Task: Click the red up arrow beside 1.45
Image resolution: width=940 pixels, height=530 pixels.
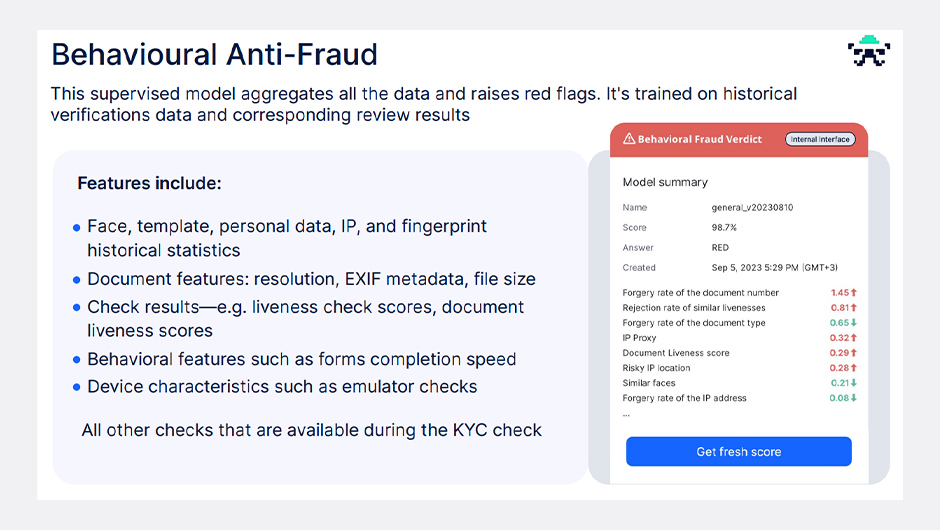Action: 854,293
